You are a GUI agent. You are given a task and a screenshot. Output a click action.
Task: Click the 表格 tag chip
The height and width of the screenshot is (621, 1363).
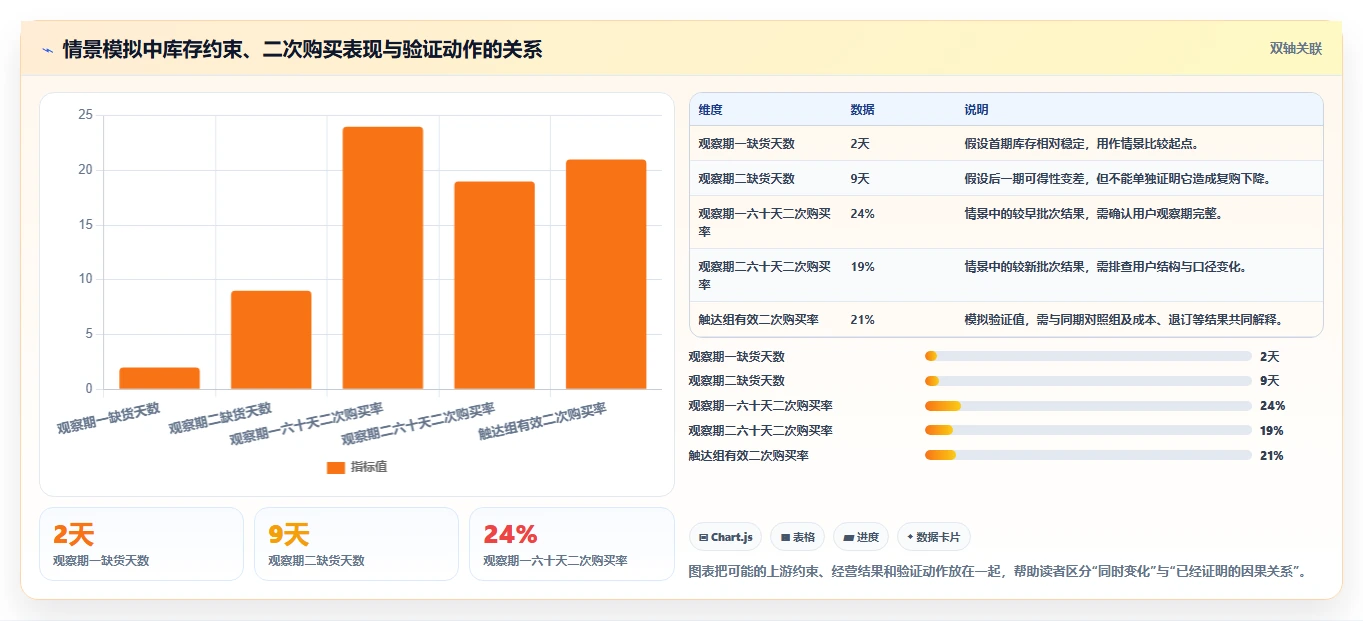pos(797,537)
